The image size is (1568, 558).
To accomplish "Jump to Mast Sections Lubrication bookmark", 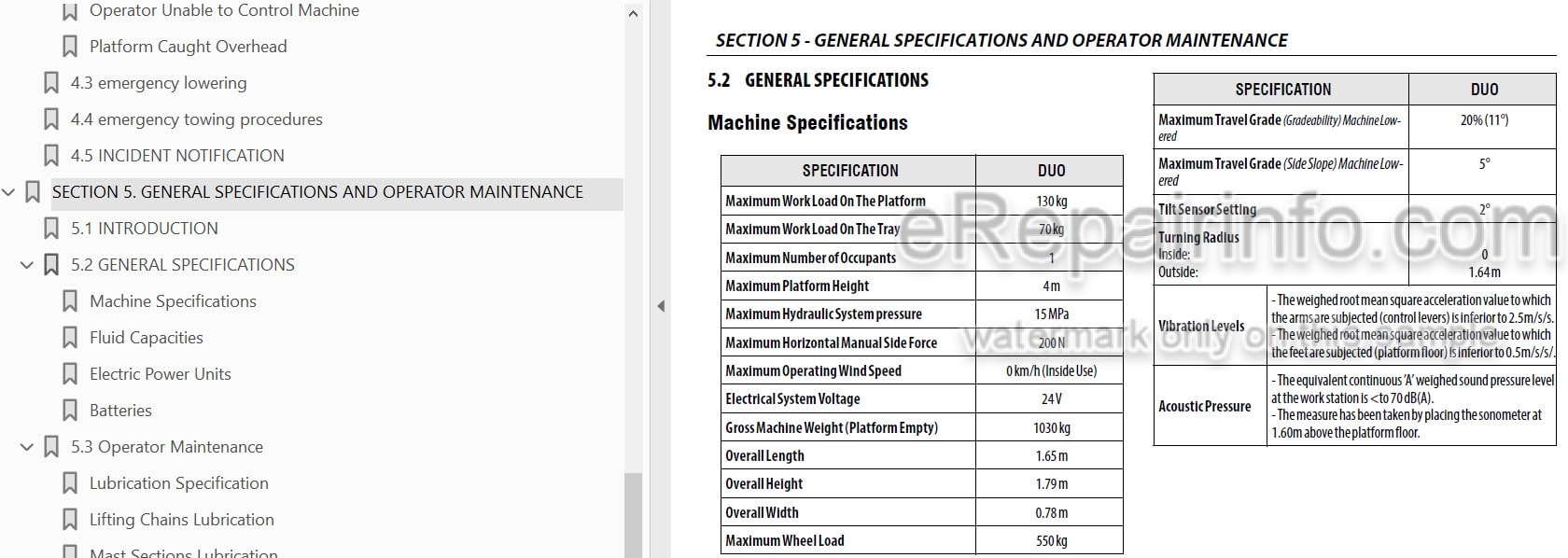I will tap(183, 552).
